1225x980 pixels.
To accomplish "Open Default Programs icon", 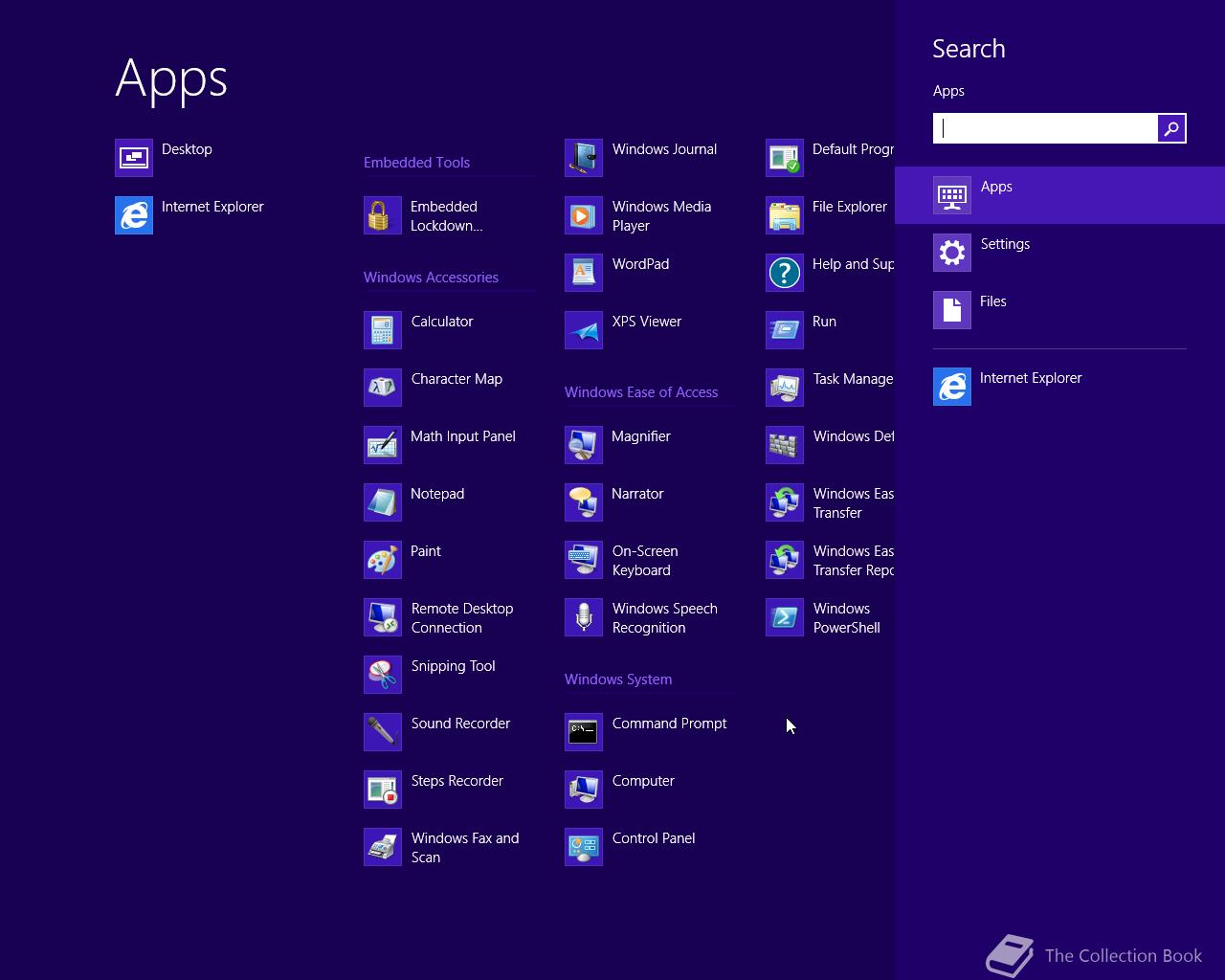I will click(785, 158).
